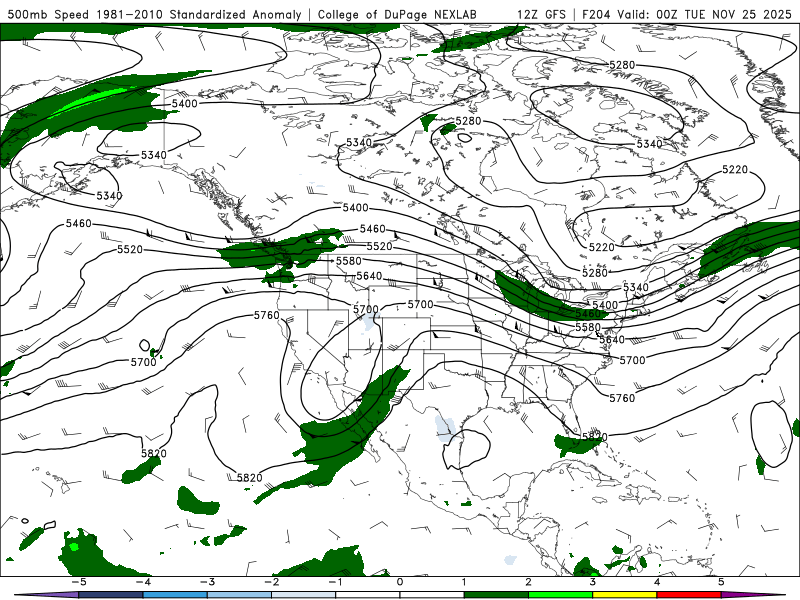Click the 3 value on the legend scale

[x=593, y=582]
